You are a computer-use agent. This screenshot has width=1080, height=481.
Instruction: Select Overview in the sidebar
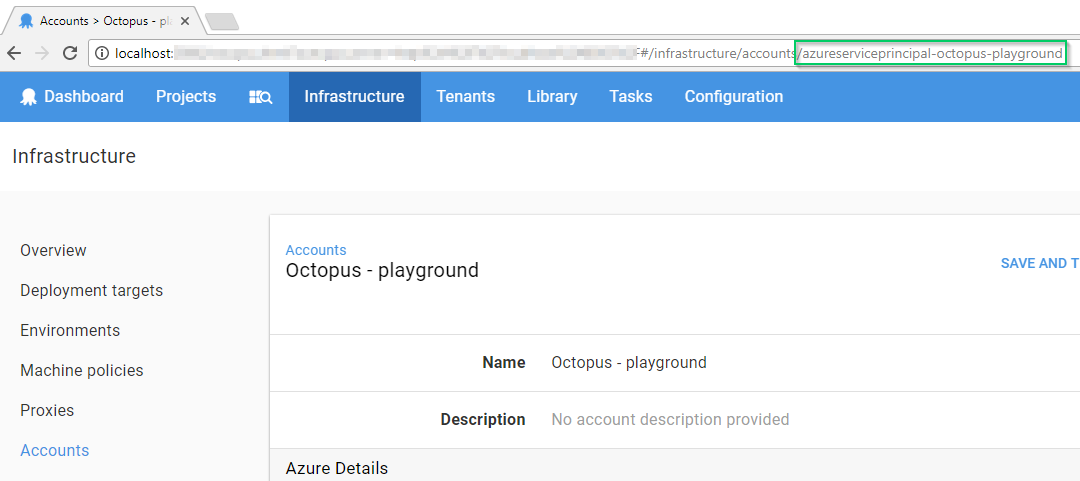tap(54, 250)
